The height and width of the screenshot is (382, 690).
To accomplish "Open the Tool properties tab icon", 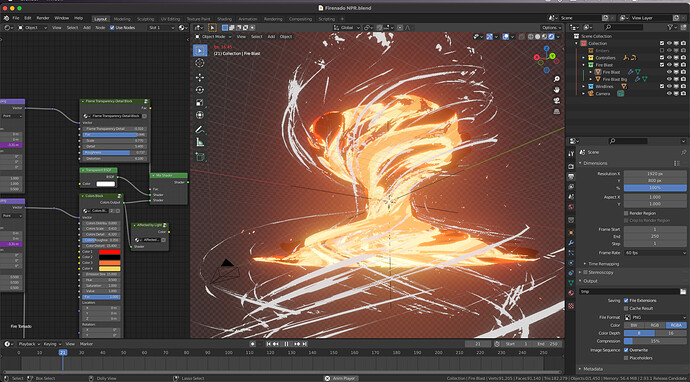I will click(x=571, y=154).
